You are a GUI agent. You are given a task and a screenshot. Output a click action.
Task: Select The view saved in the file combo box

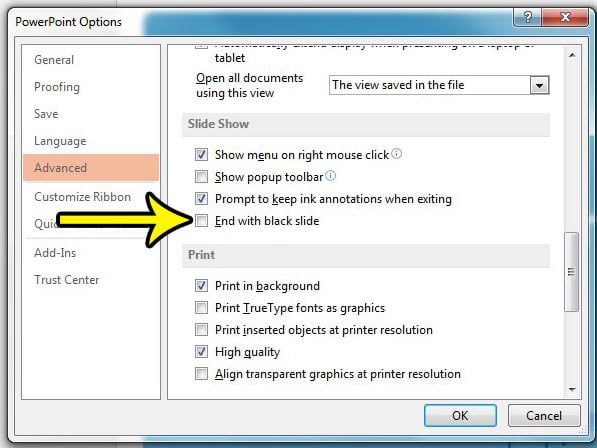pos(439,85)
